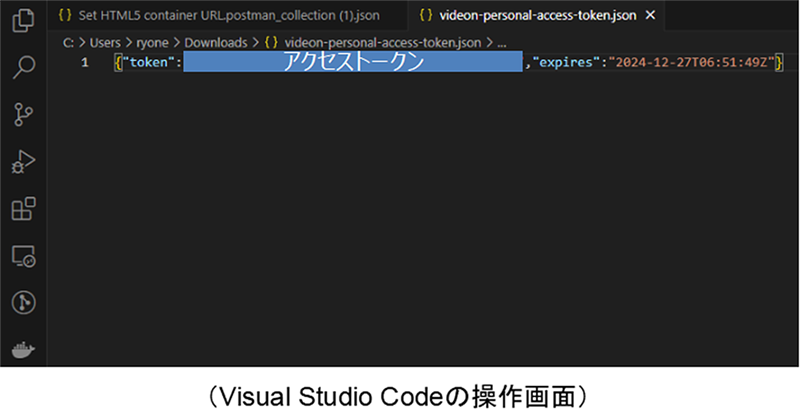Open the breadcrumb file name videon-personal-access-token.json
This screenshot has height=419, width=800.
[x=383, y=42]
